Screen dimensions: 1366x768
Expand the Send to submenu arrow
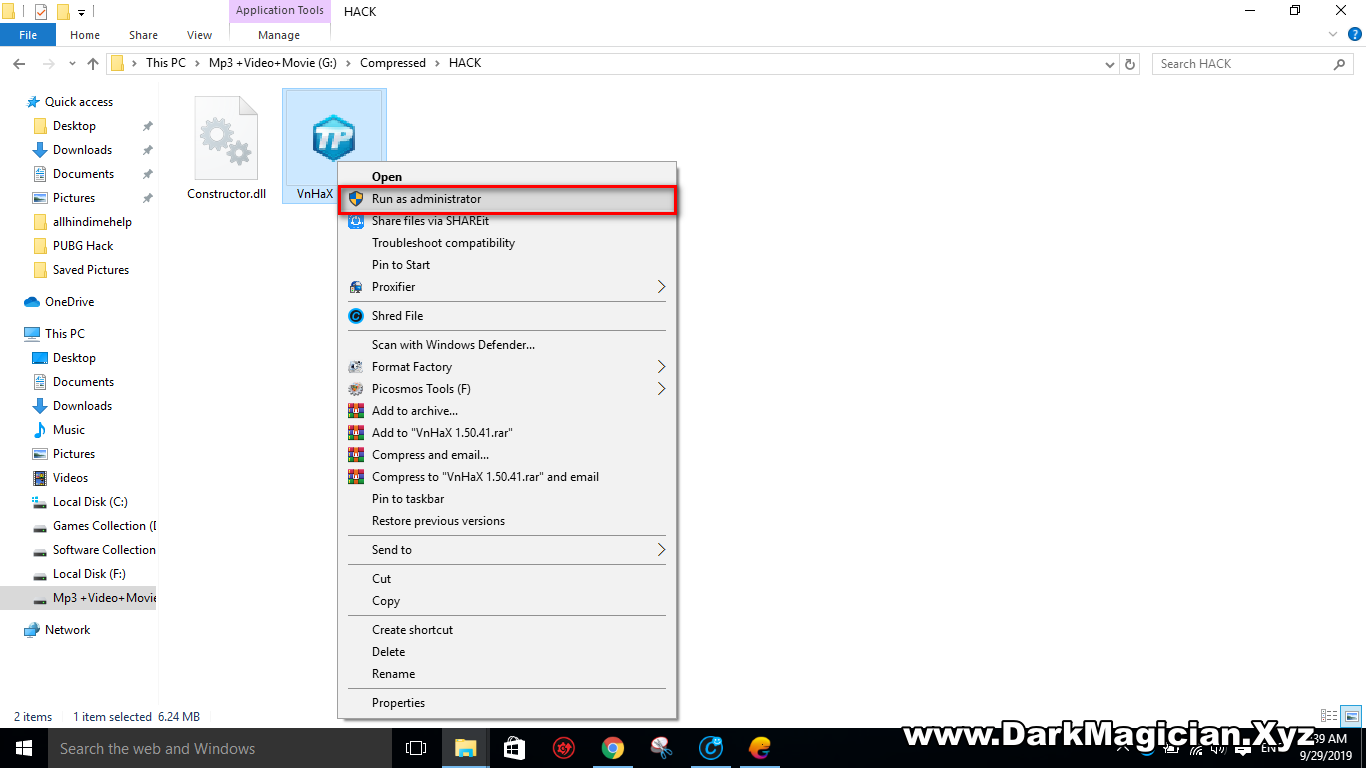click(661, 550)
